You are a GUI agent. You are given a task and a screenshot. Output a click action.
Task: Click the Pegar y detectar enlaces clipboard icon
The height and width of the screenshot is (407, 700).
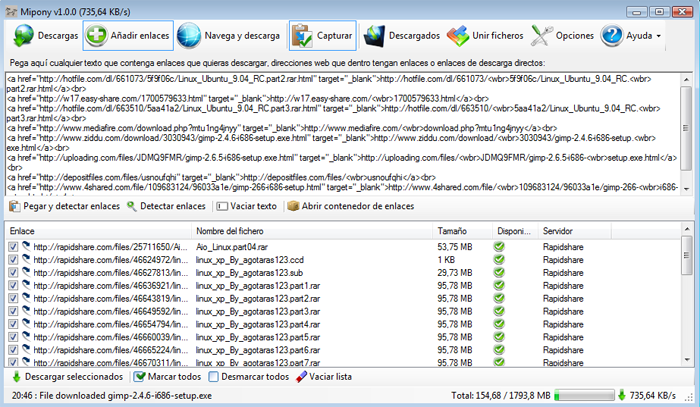click(x=15, y=206)
